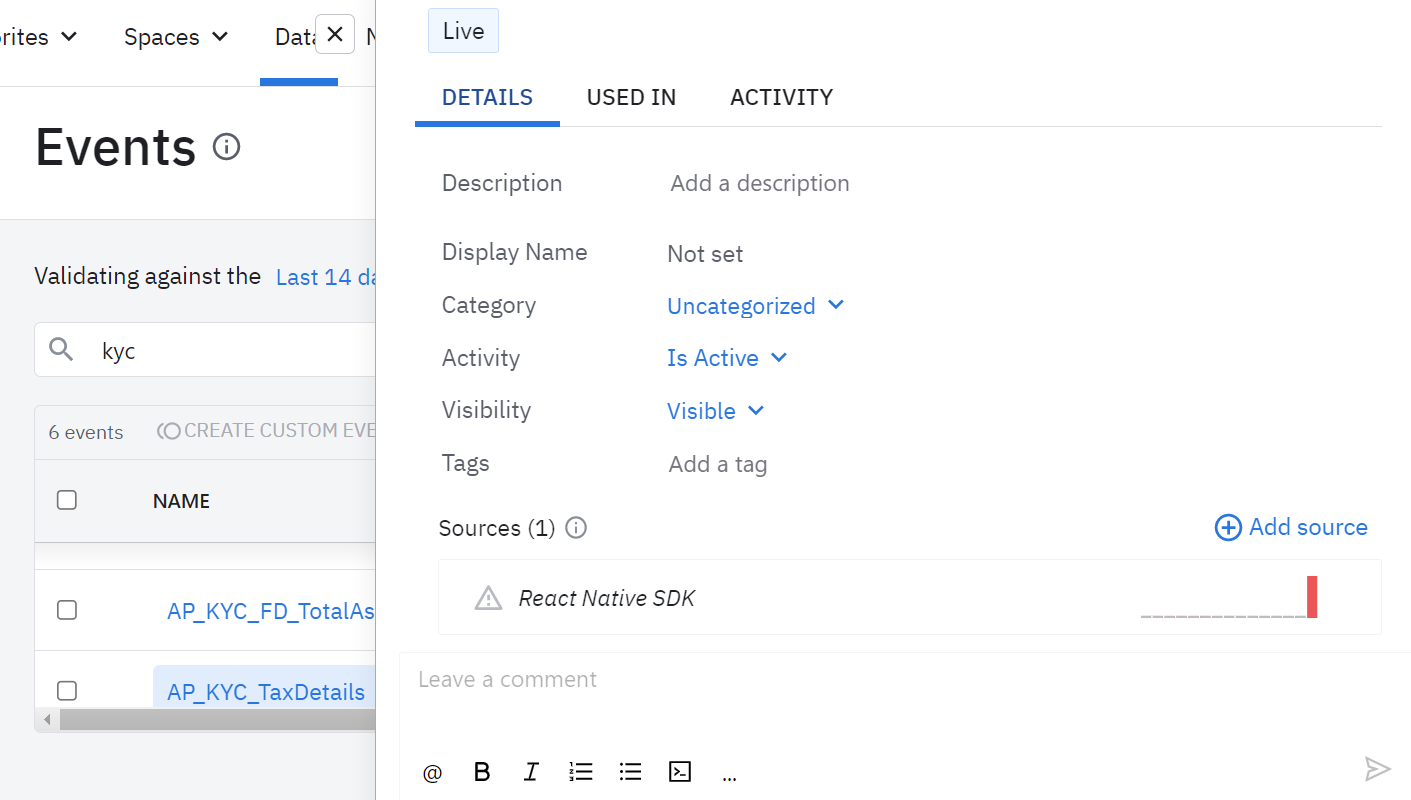Click Add a tag field
1411x800 pixels.
(718, 464)
